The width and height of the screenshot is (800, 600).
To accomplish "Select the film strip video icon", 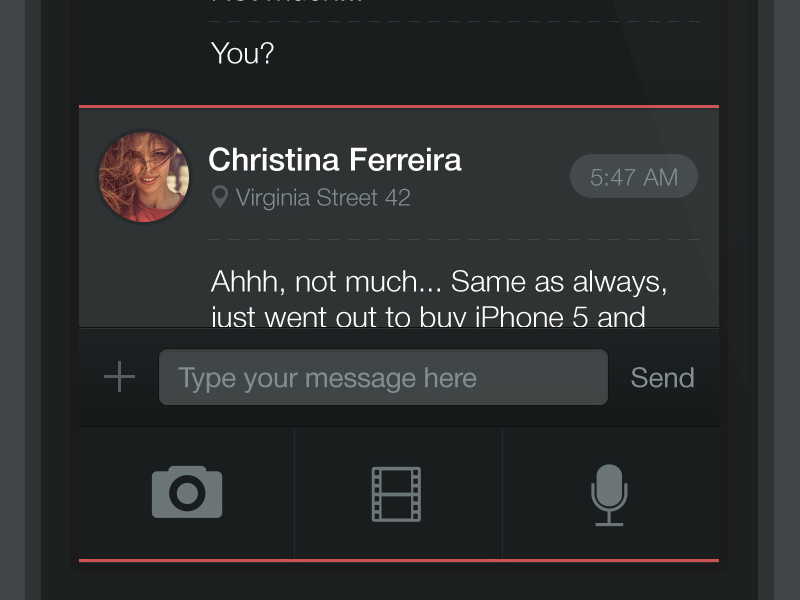I will [397, 494].
